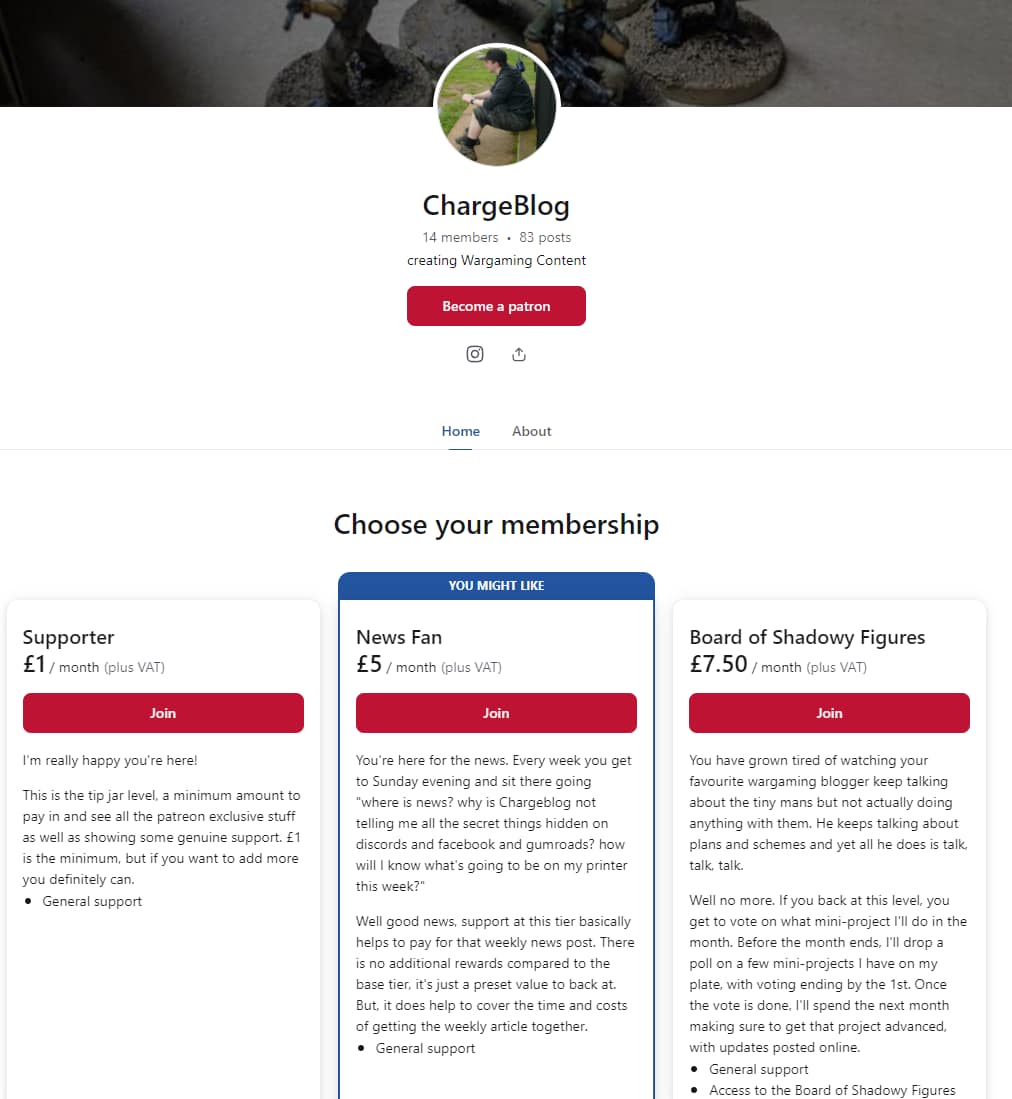The width and height of the screenshot is (1012, 1099).
Task: Click the ChargeBlog profile avatar
Action: pos(496,106)
